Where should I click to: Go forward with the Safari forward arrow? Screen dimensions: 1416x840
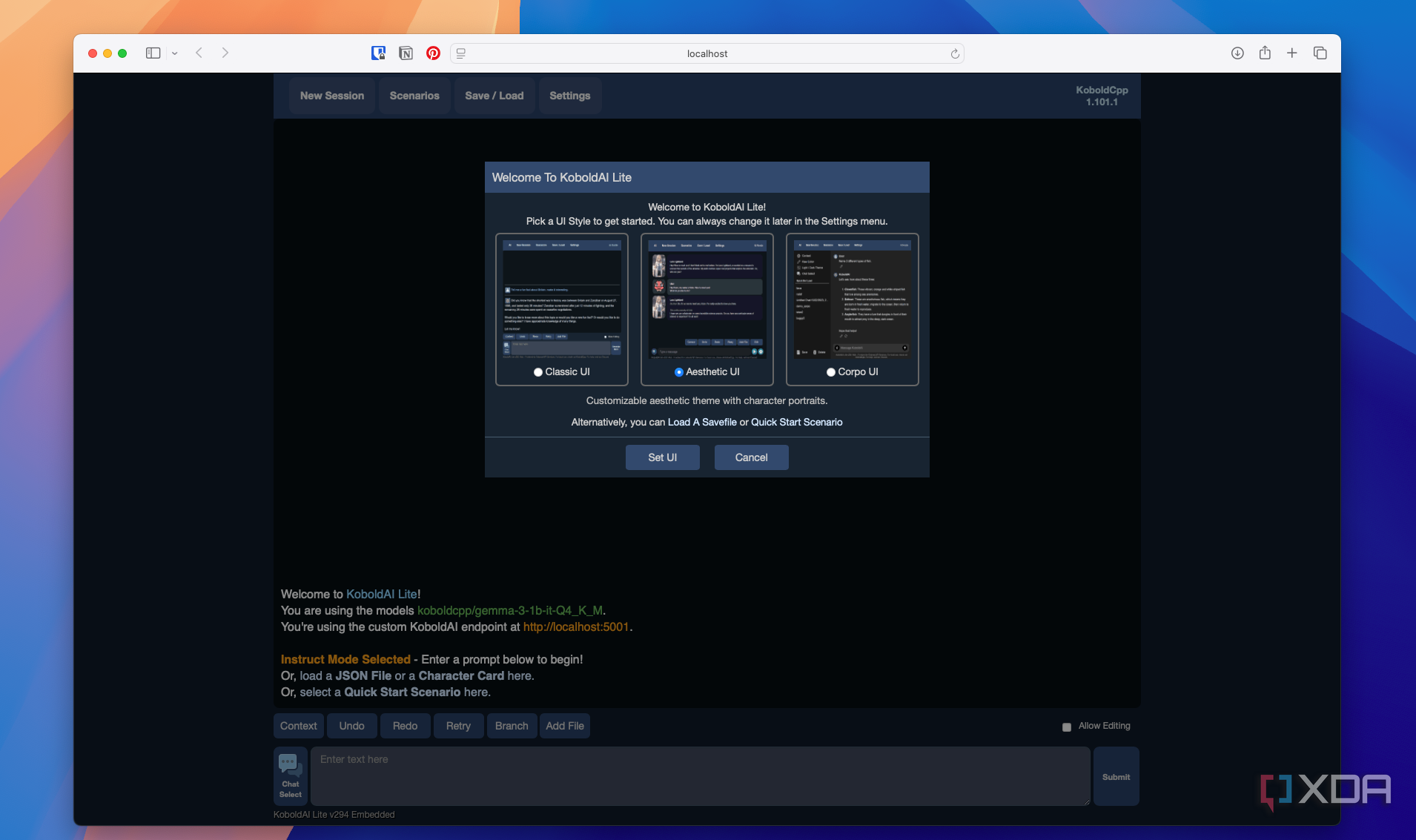[x=225, y=53]
